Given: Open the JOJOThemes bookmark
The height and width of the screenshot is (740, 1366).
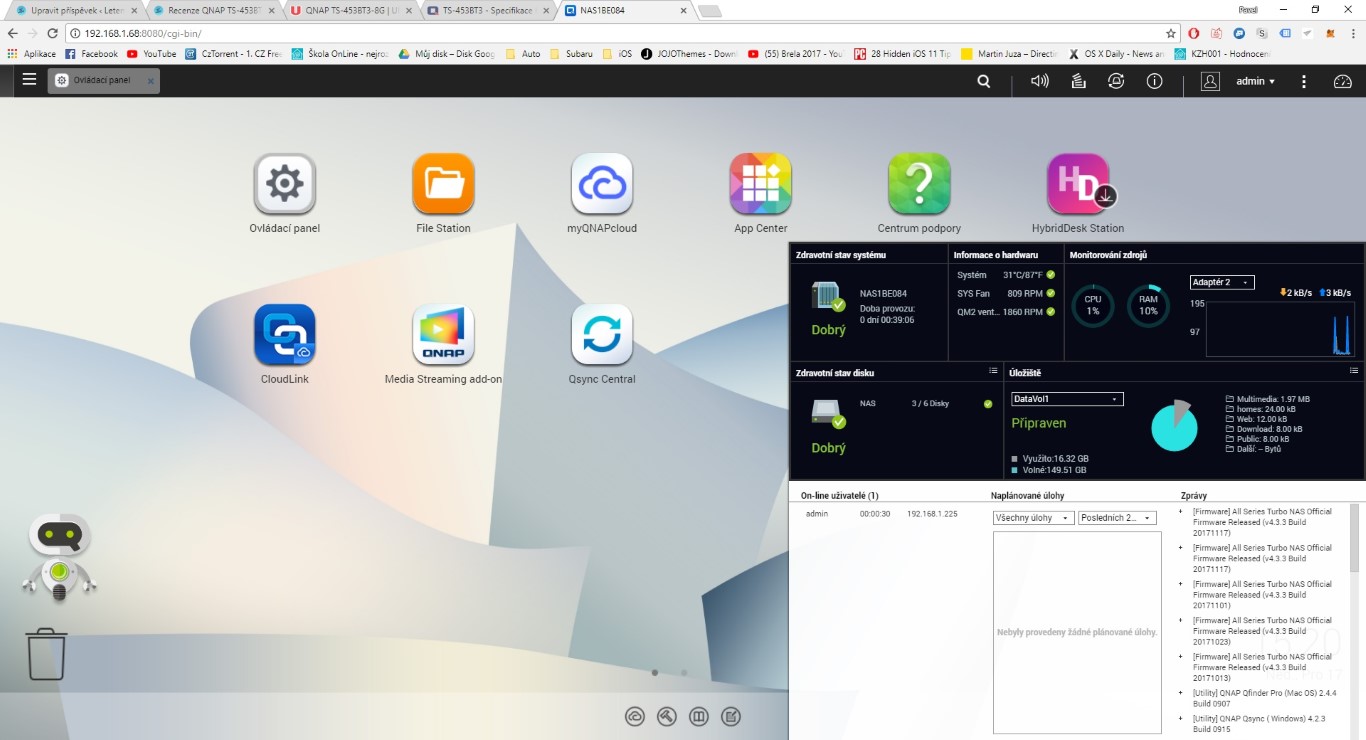Looking at the screenshot, I should (x=689, y=54).
